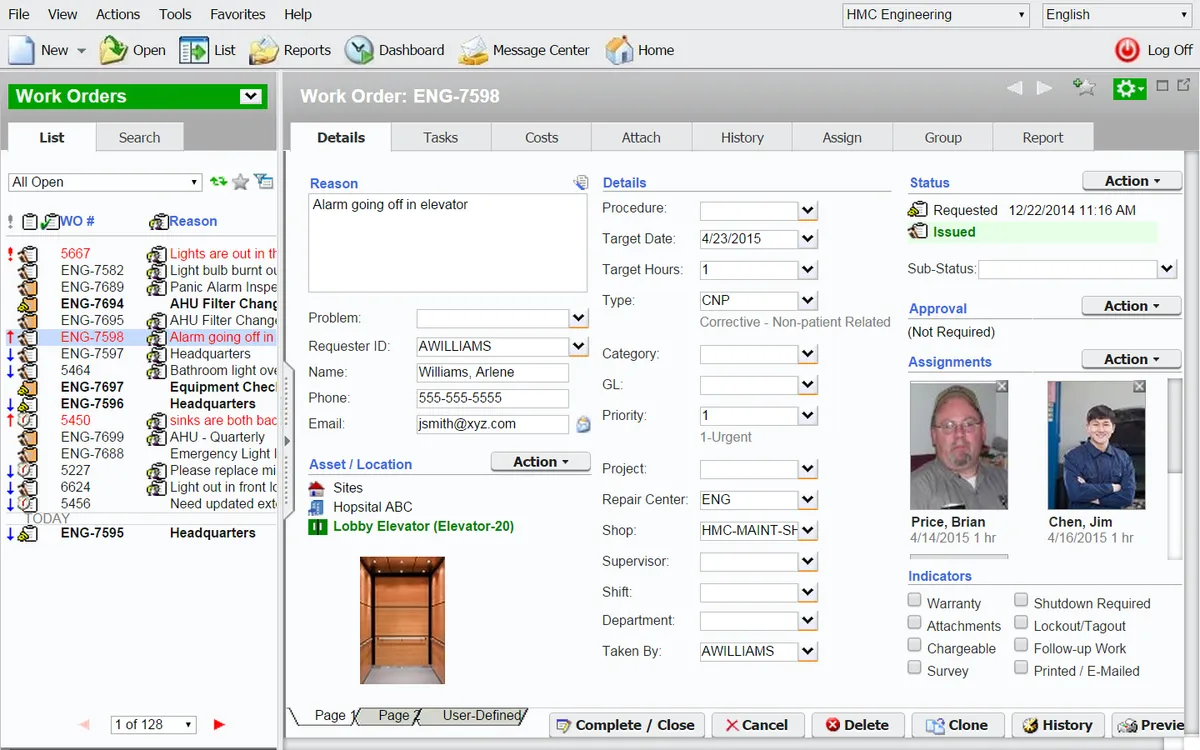Switch to the Costs tab
Screen dimensions: 1200x750
541,137
